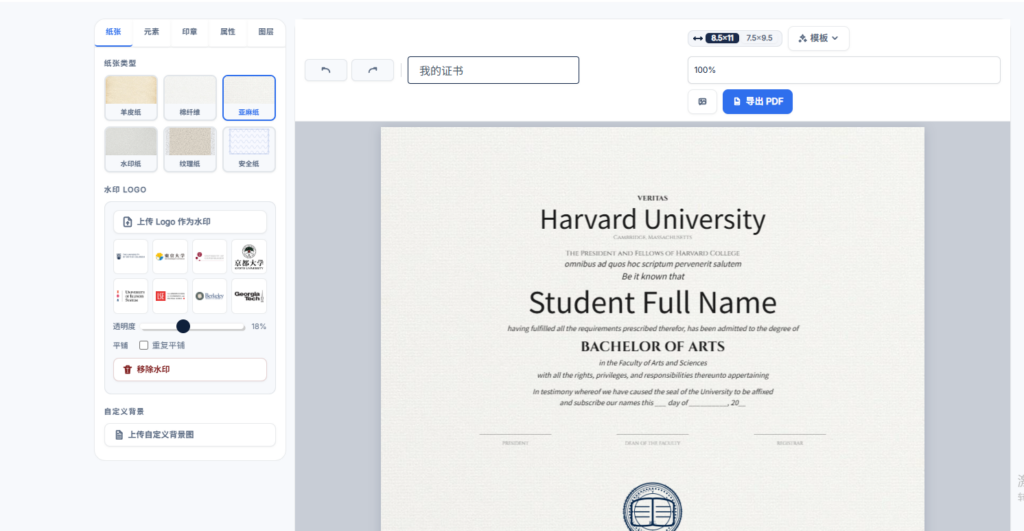Click the university seal on the certificate
Viewport: 1024px width, 531px height.
click(652, 508)
